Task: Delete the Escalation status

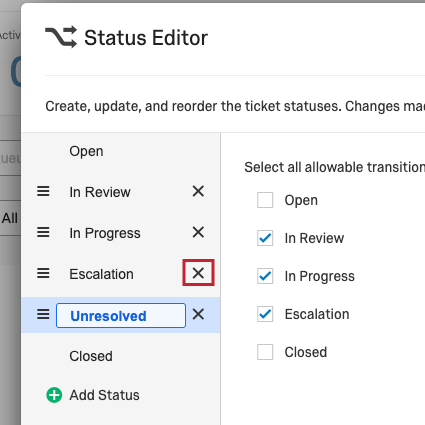Action: pos(198,273)
